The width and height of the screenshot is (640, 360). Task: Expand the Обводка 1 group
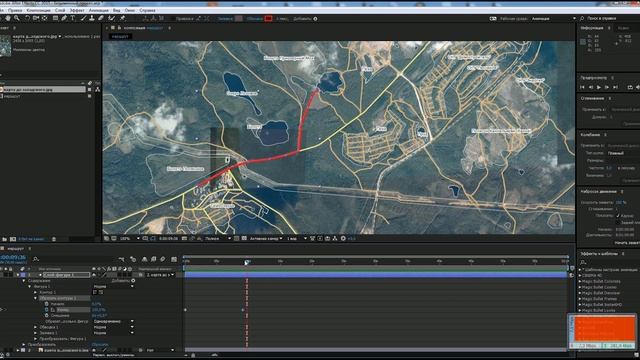coord(36,327)
